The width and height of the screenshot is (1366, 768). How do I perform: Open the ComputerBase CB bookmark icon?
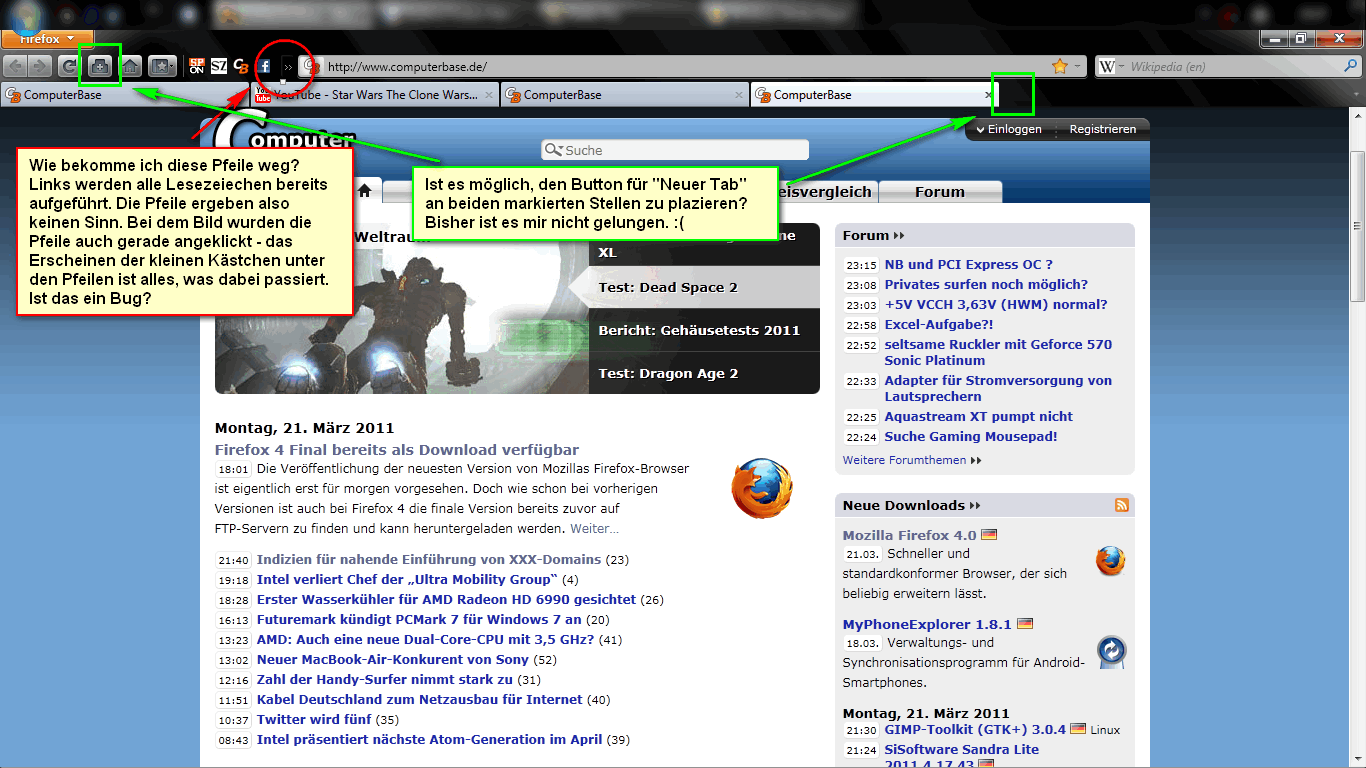coord(241,67)
